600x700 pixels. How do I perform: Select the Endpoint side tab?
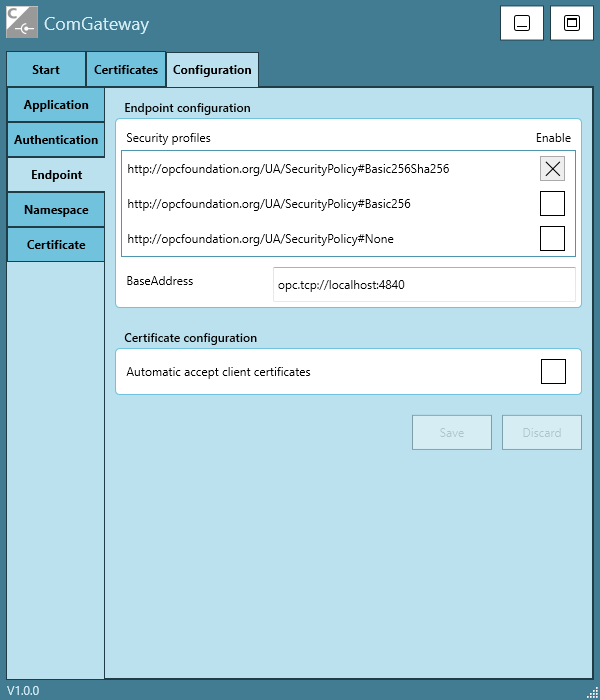(56, 175)
